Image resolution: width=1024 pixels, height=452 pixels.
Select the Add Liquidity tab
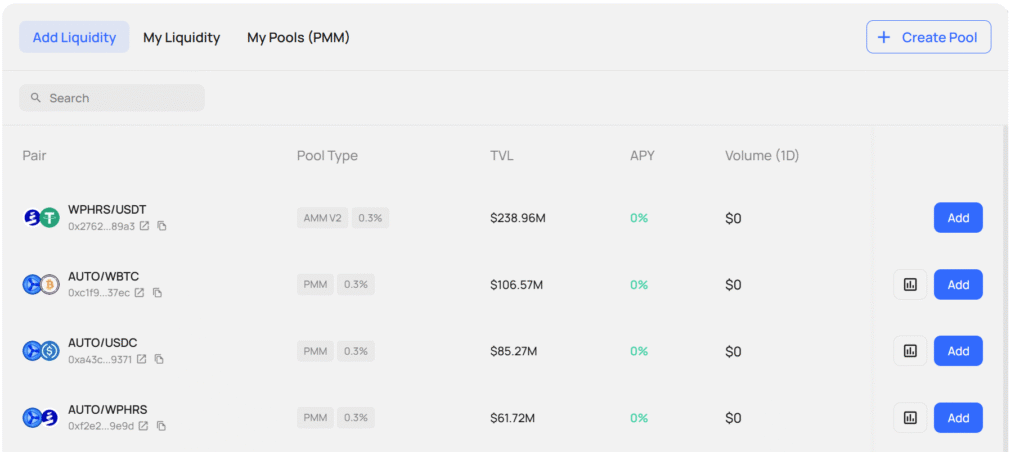pos(74,38)
